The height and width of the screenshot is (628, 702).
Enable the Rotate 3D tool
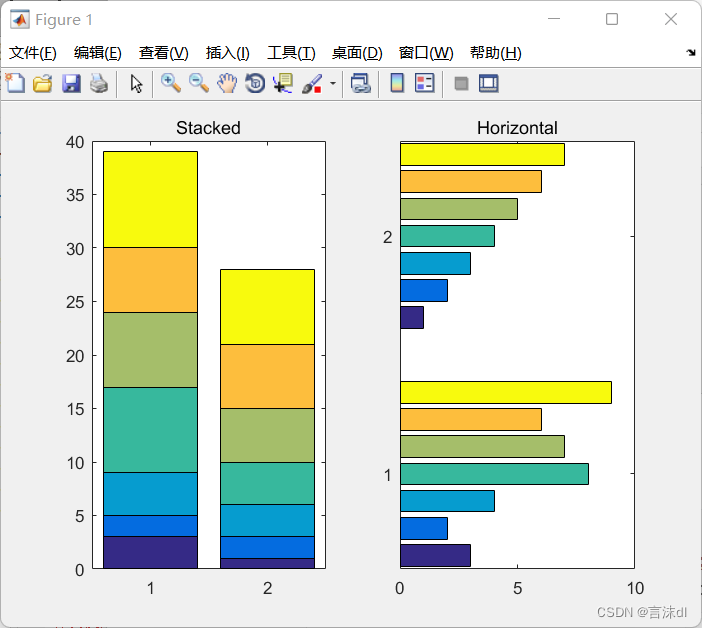255,83
